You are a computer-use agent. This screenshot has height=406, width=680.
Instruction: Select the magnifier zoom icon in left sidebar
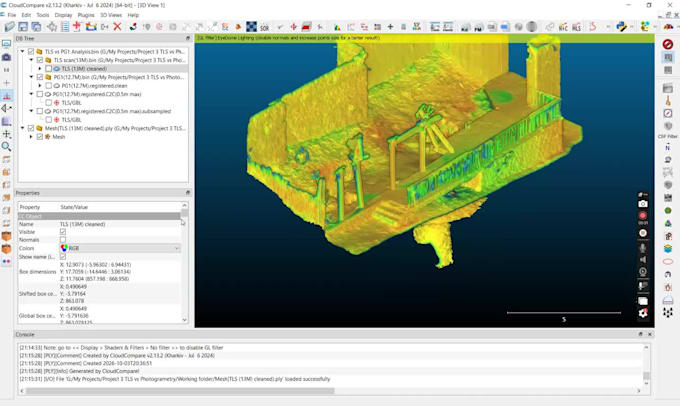coord(7,147)
